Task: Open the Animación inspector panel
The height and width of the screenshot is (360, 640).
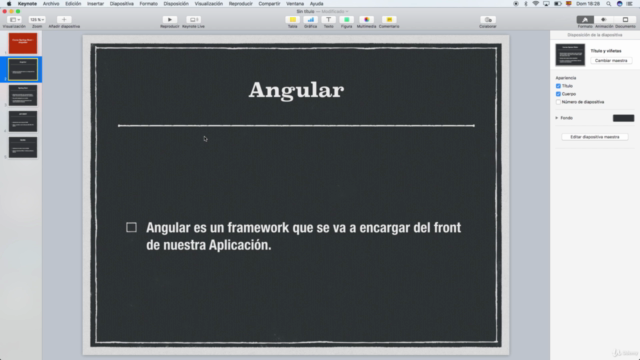Action: [604, 20]
